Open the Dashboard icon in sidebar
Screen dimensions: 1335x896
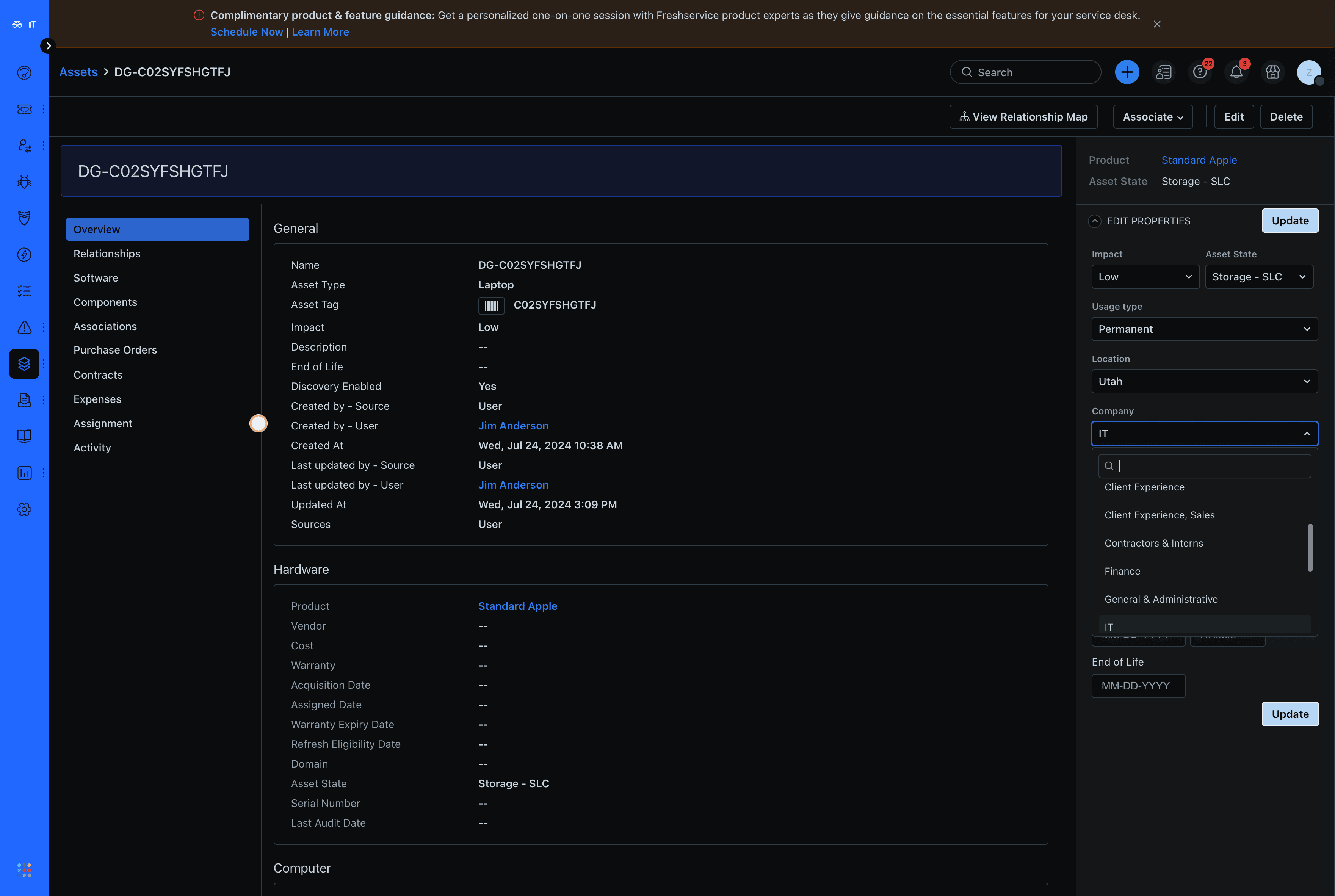(x=24, y=72)
